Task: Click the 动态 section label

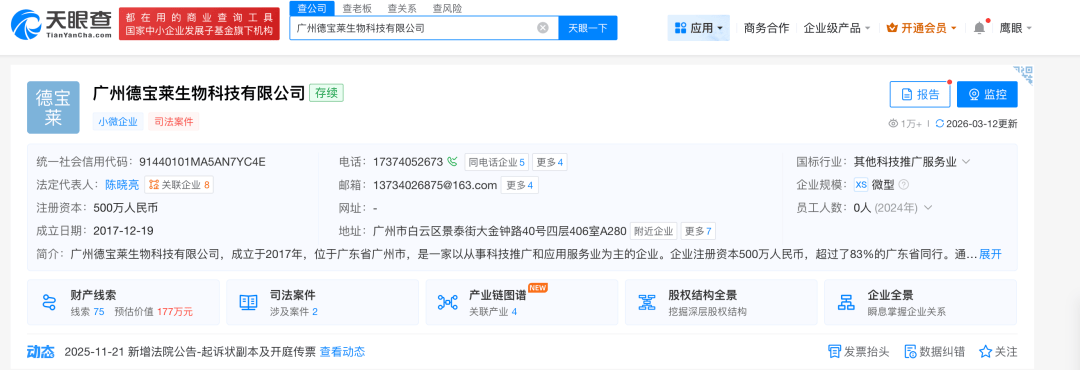Action: pos(41,351)
